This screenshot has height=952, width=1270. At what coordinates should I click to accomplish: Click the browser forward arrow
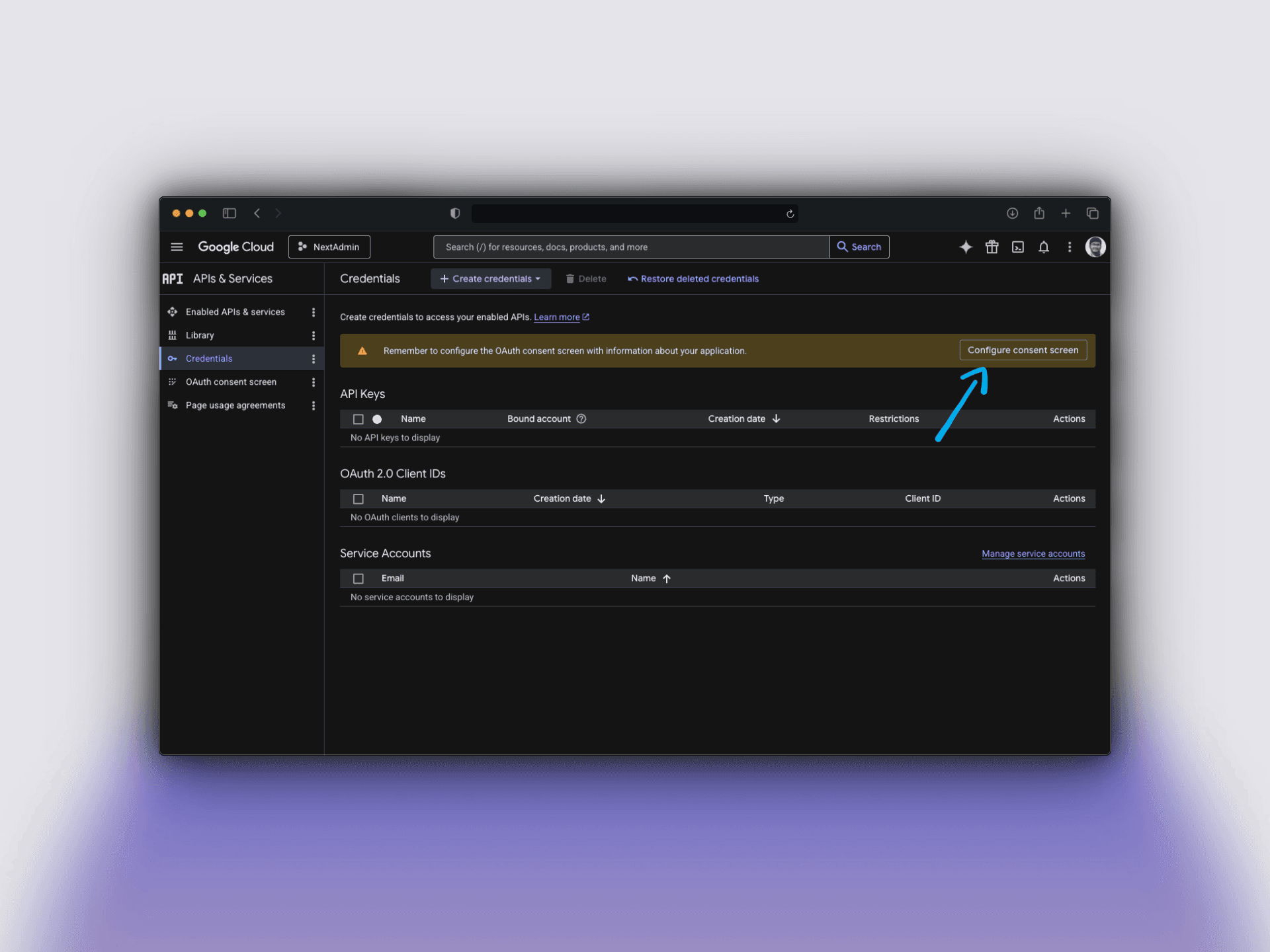(278, 213)
